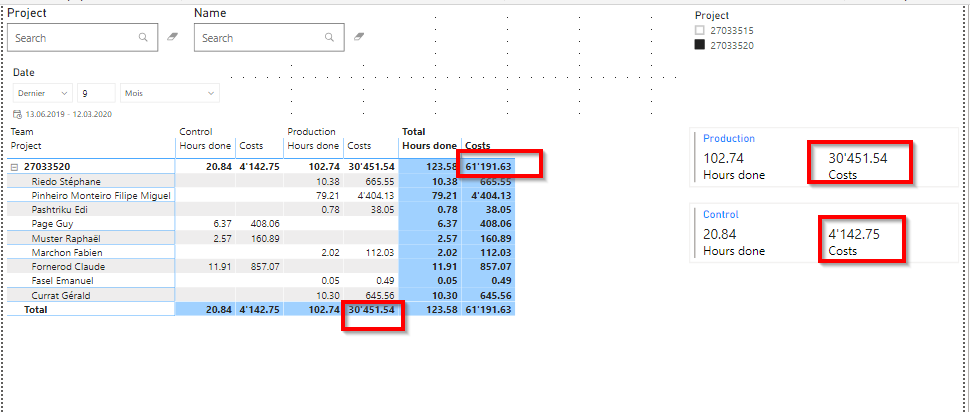Clear Project search with eraser icon
Viewport: 970px width, 412px height.
173,37
